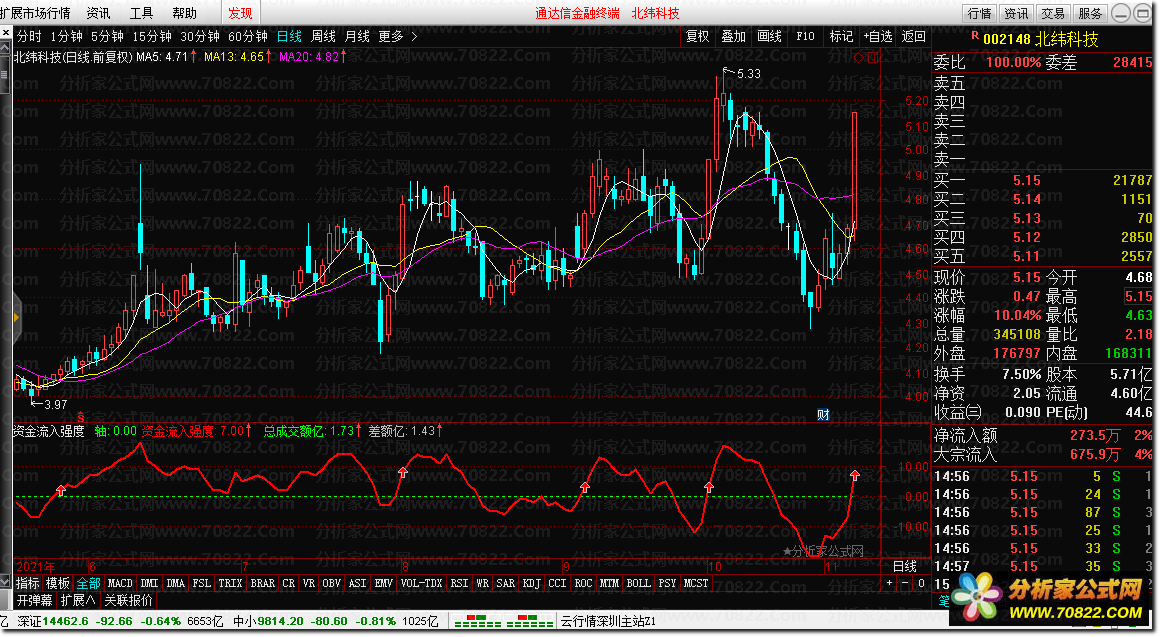Screen dimensions: 1161x637
Task: Click the 财 finance marker on the chart
Action: (823, 415)
